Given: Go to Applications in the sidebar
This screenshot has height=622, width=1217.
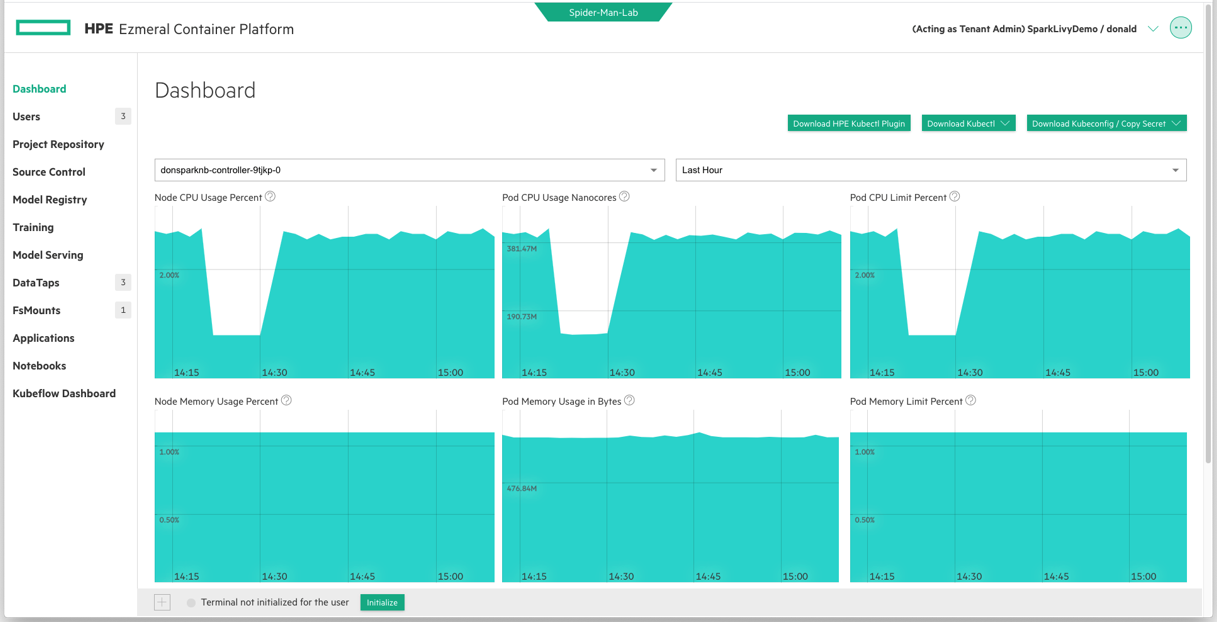Looking at the screenshot, I should coord(43,338).
